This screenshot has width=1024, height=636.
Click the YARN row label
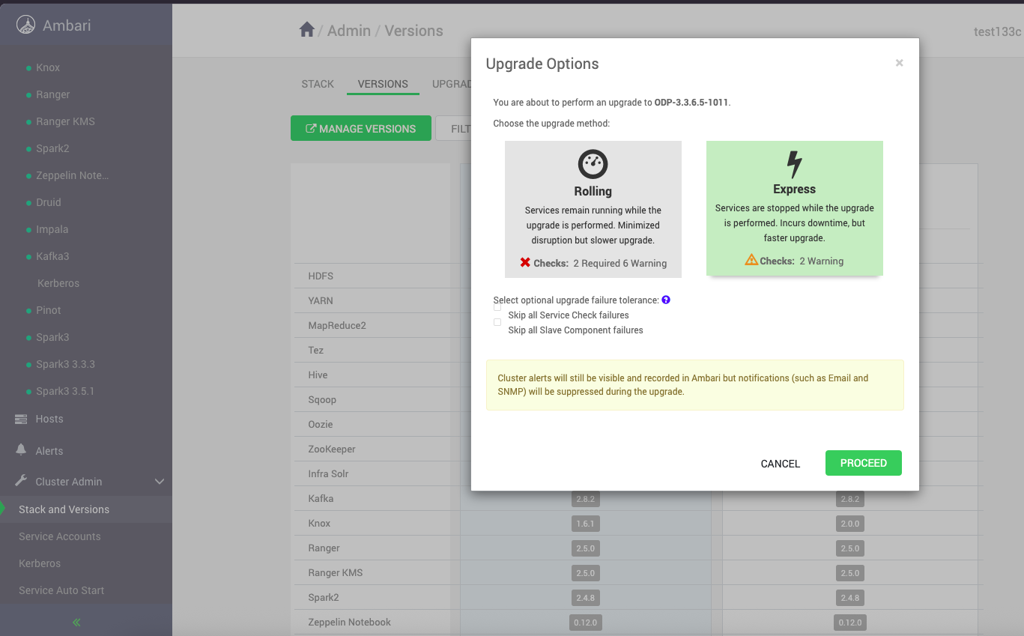pyautogui.click(x=320, y=301)
